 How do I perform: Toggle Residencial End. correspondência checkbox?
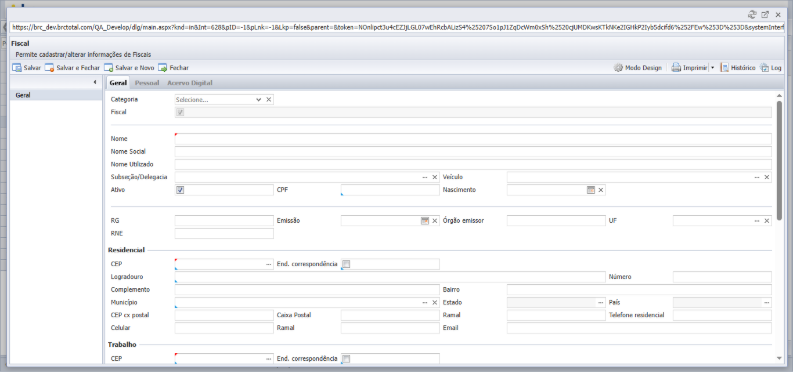pyautogui.click(x=346, y=264)
